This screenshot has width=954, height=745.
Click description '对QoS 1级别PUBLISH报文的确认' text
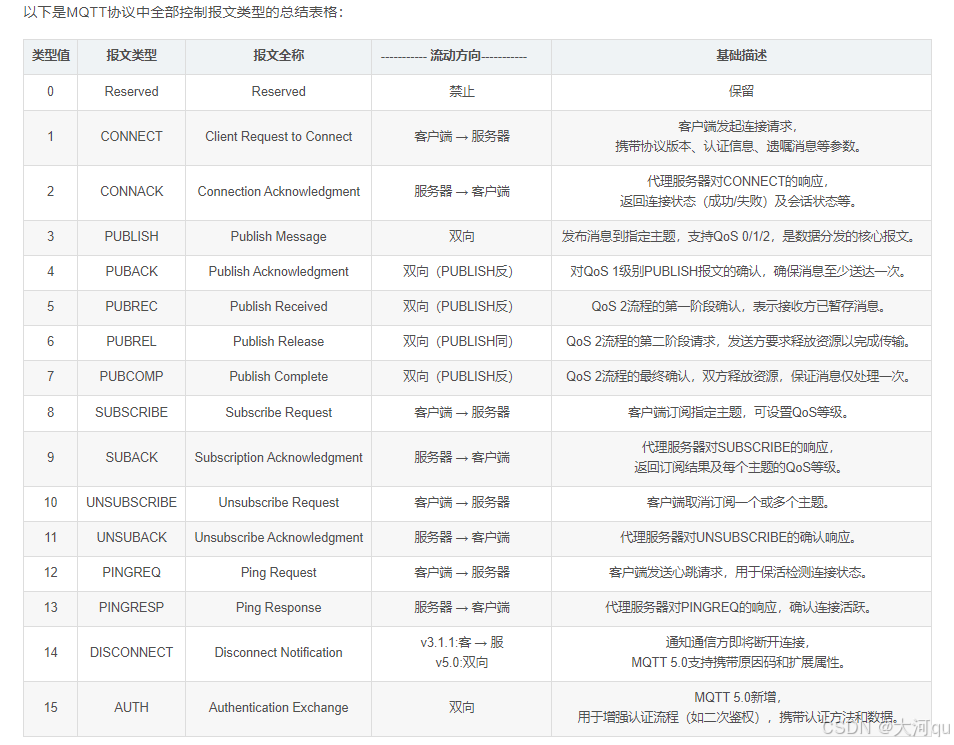click(x=665, y=271)
